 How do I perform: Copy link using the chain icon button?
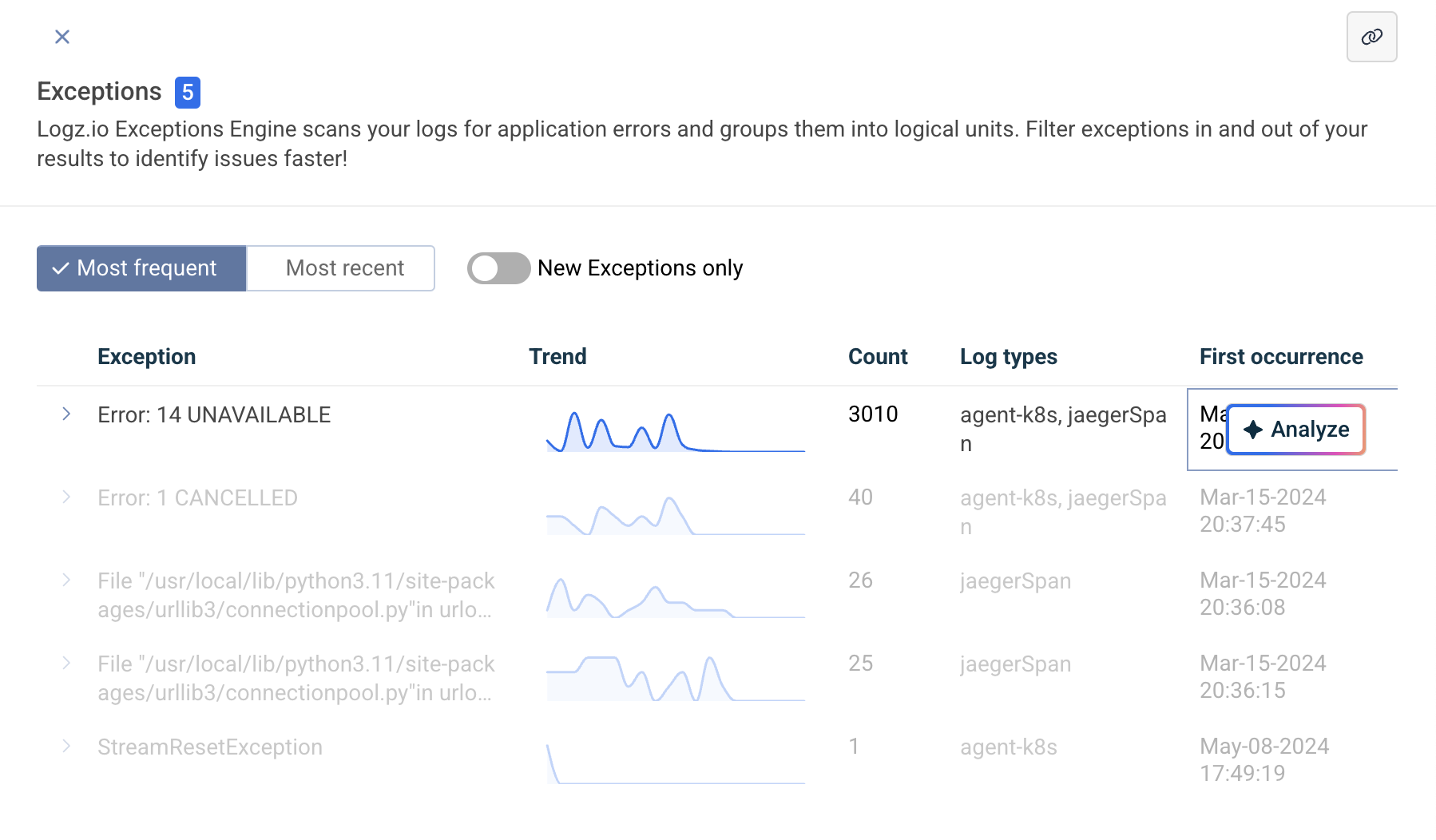coord(1371,37)
